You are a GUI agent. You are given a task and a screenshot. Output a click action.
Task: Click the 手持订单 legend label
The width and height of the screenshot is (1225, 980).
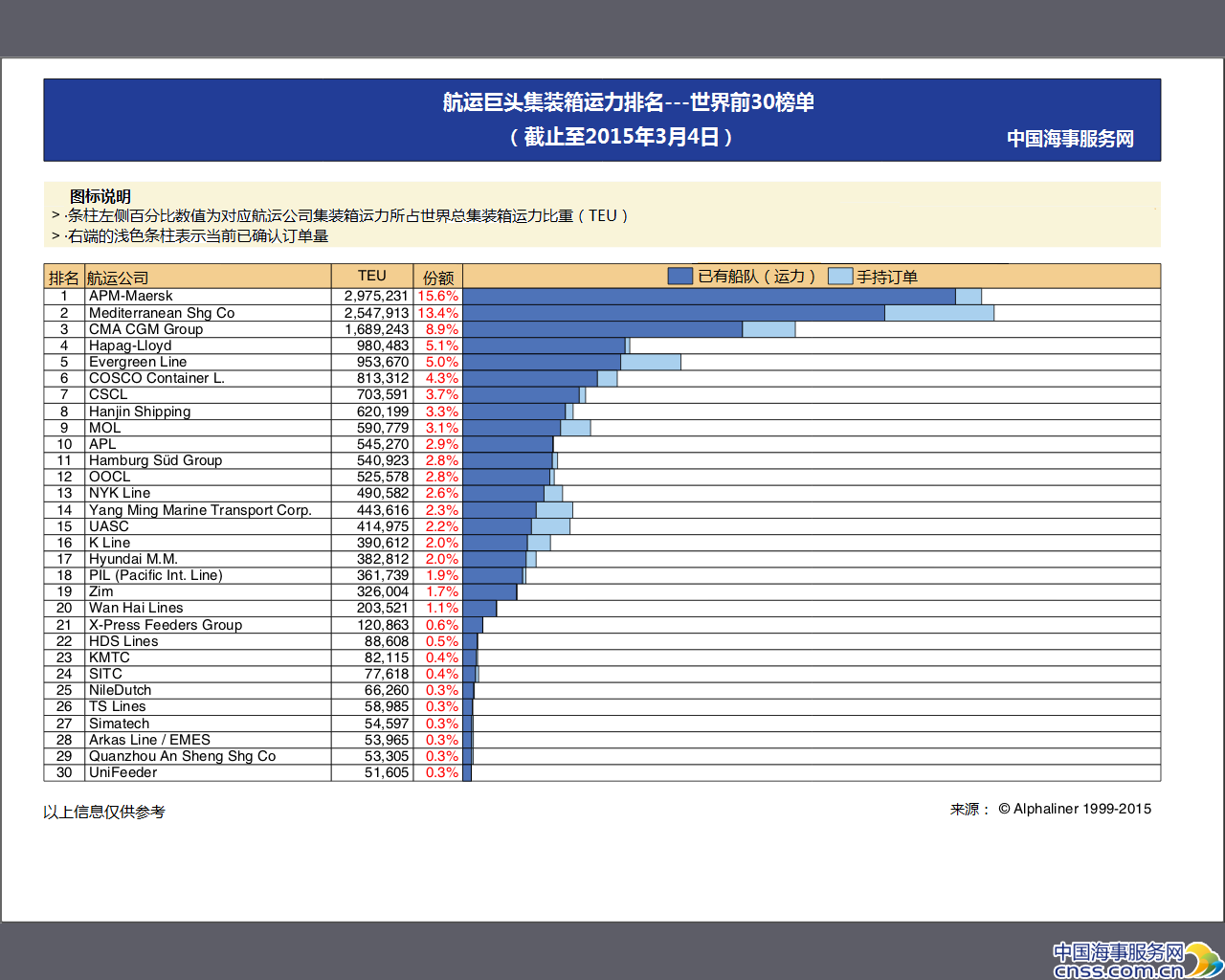coord(887,277)
